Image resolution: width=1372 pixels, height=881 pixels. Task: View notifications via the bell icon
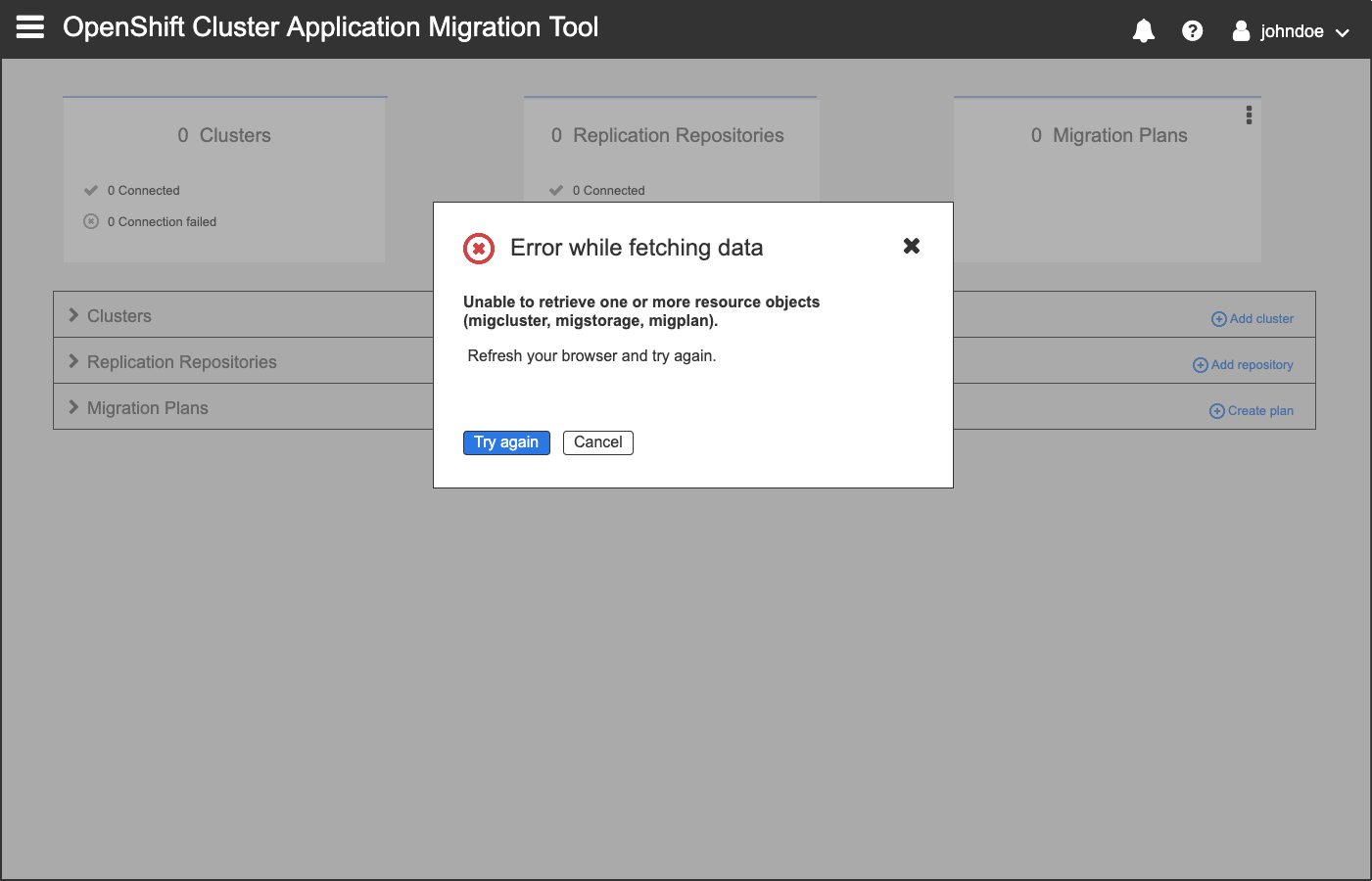1143,29
